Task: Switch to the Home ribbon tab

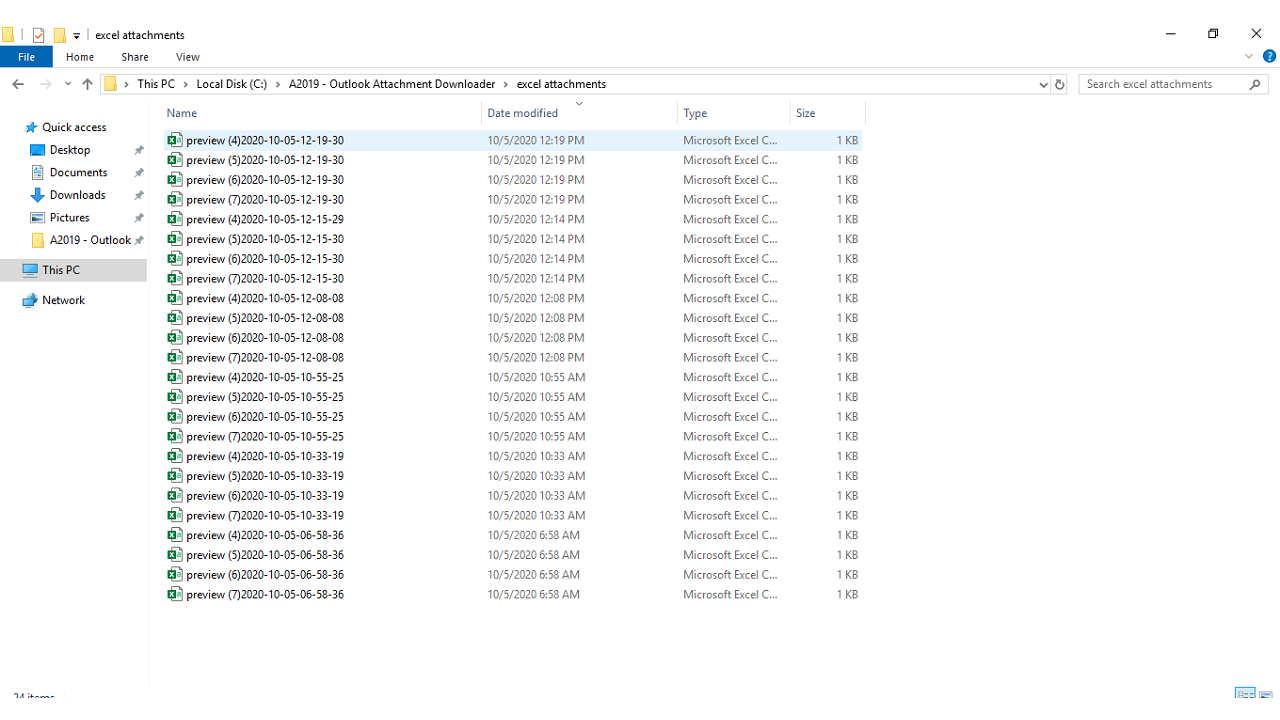Action: pos(80,57)
